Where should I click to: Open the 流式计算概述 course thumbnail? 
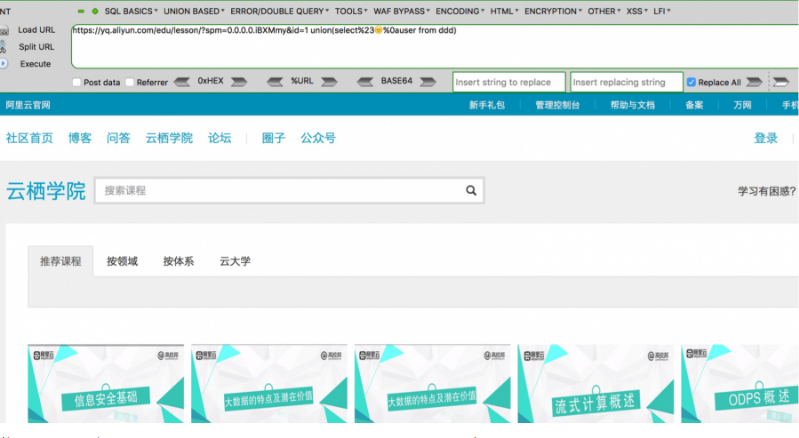[596, 384]
